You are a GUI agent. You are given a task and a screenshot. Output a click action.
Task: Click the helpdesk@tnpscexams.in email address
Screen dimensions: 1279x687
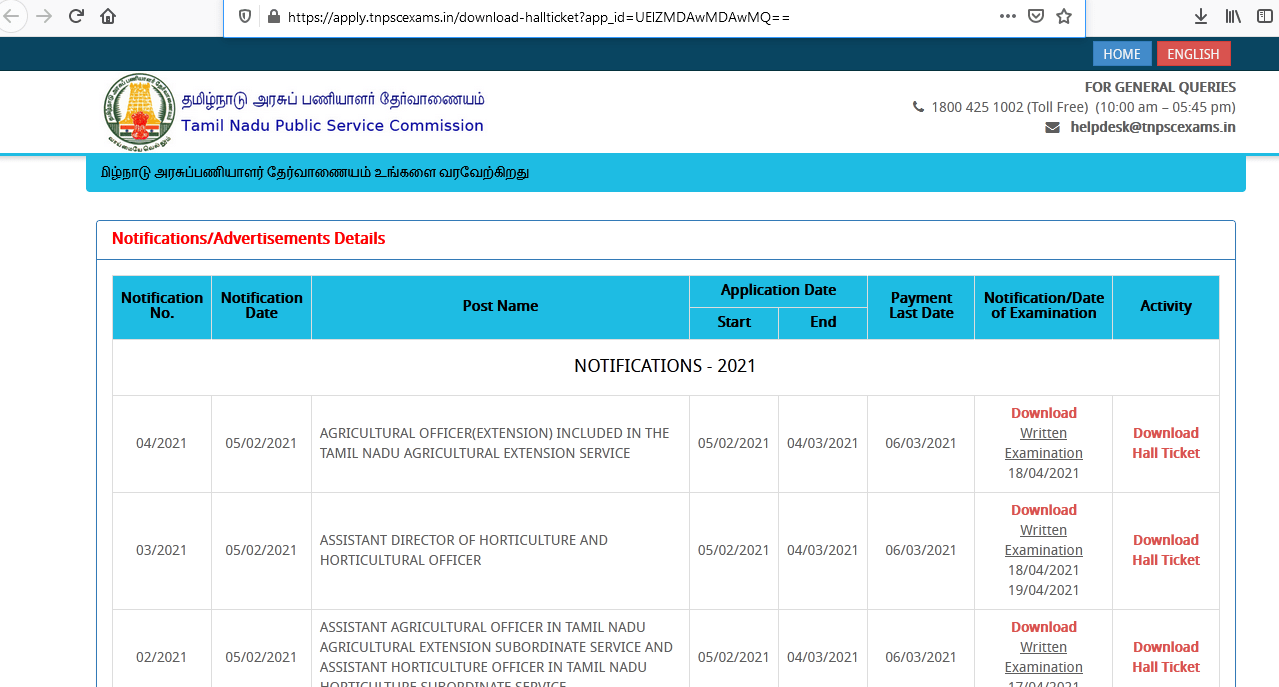[x=1152, y=127]
